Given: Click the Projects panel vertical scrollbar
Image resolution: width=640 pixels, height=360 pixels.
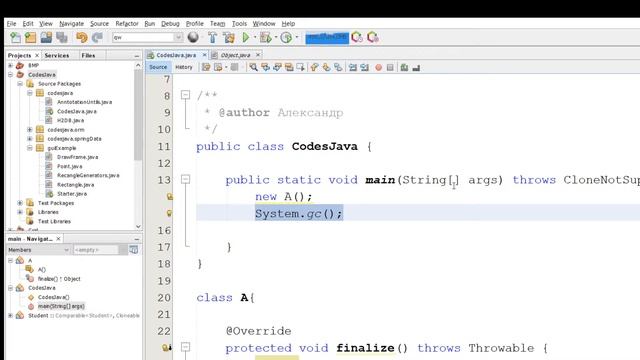Looking at the screenshot, I should [138, 145].
